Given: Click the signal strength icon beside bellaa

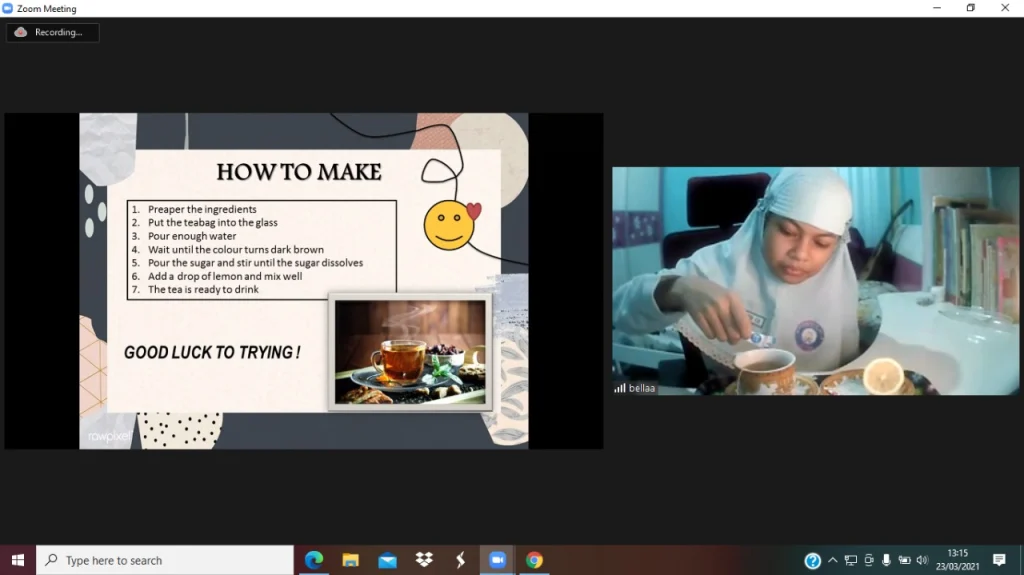Looking at the screenshot, I should (x=619, y=388).
